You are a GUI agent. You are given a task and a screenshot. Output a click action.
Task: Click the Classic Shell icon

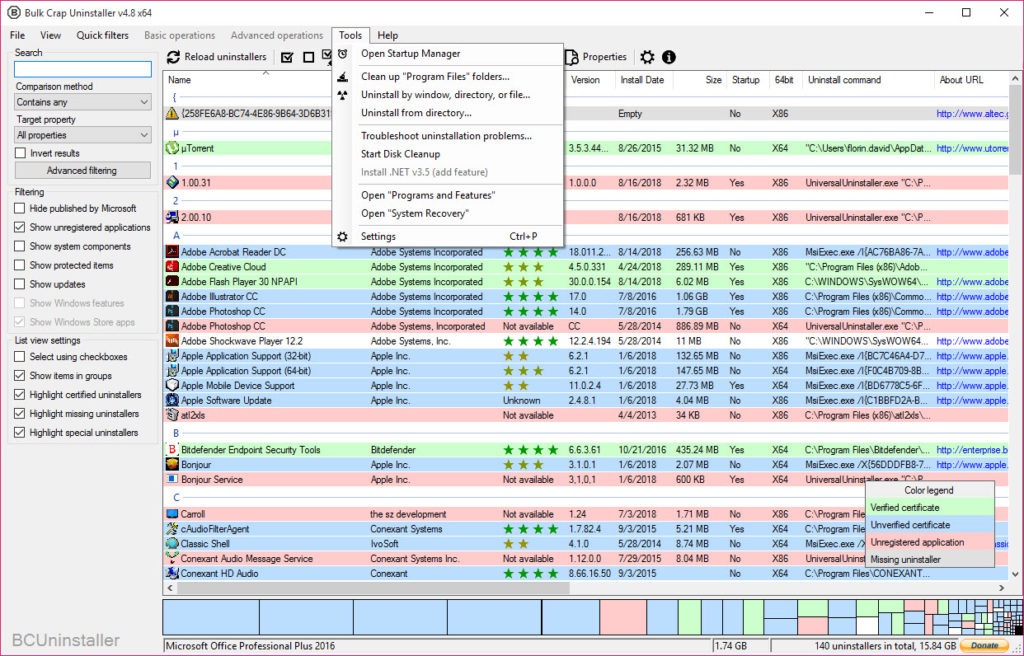(x=172, y=544)
